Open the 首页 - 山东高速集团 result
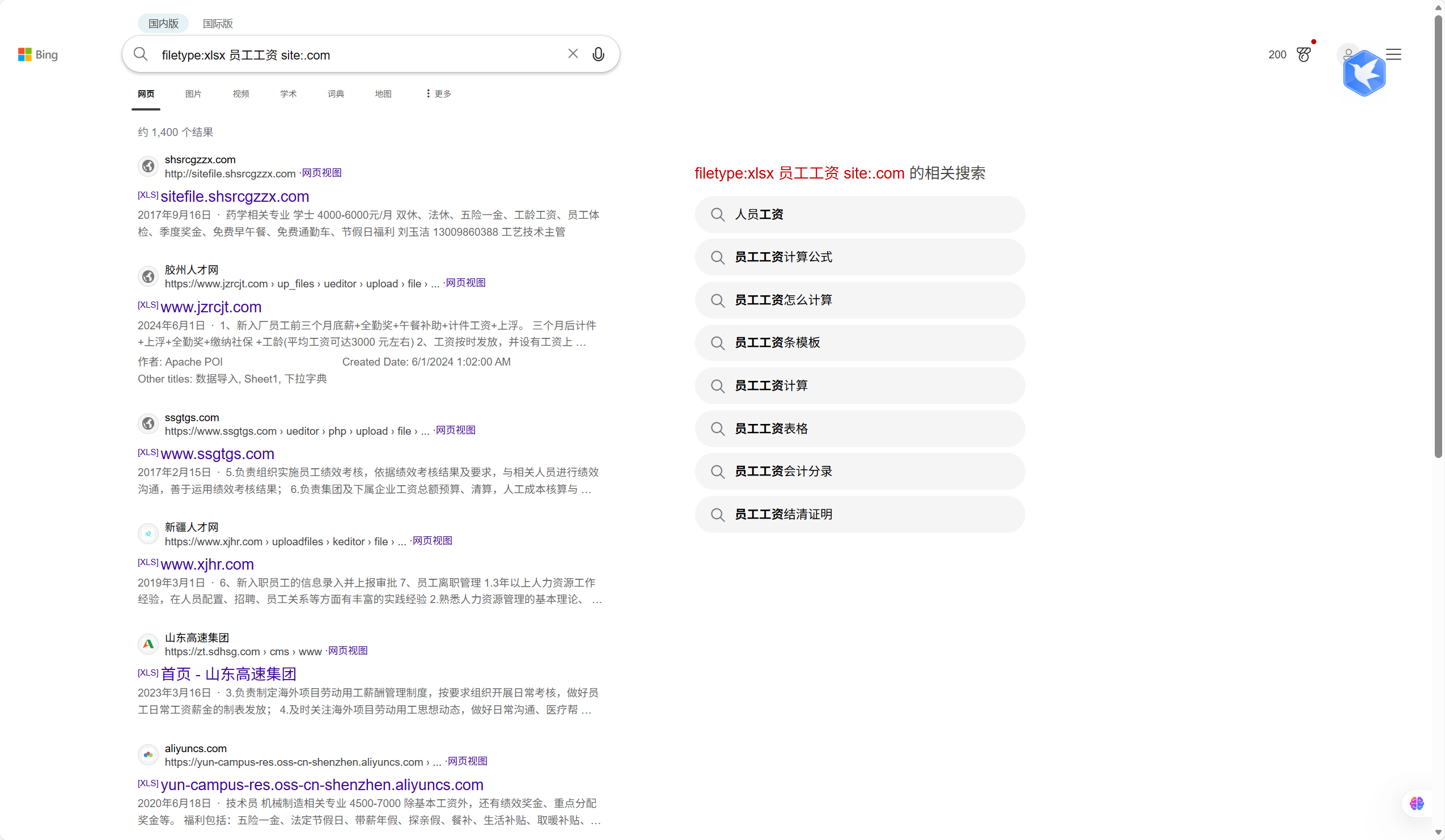Image resolution: width=1445 pixels, height=840 pixels. click(x=228, y=674)
